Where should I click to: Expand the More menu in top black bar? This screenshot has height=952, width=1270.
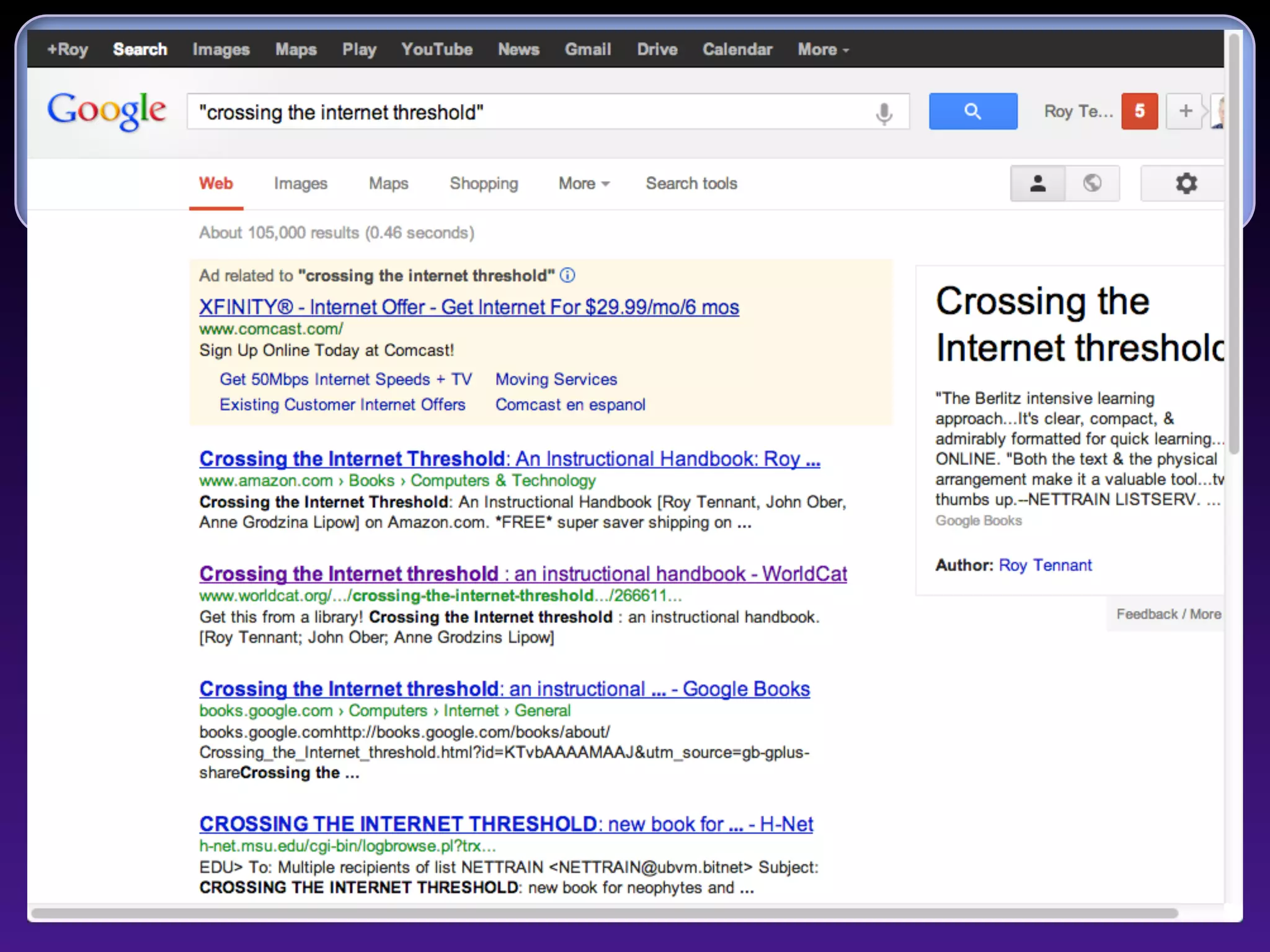pyautogui.click(x=823, y=50)
